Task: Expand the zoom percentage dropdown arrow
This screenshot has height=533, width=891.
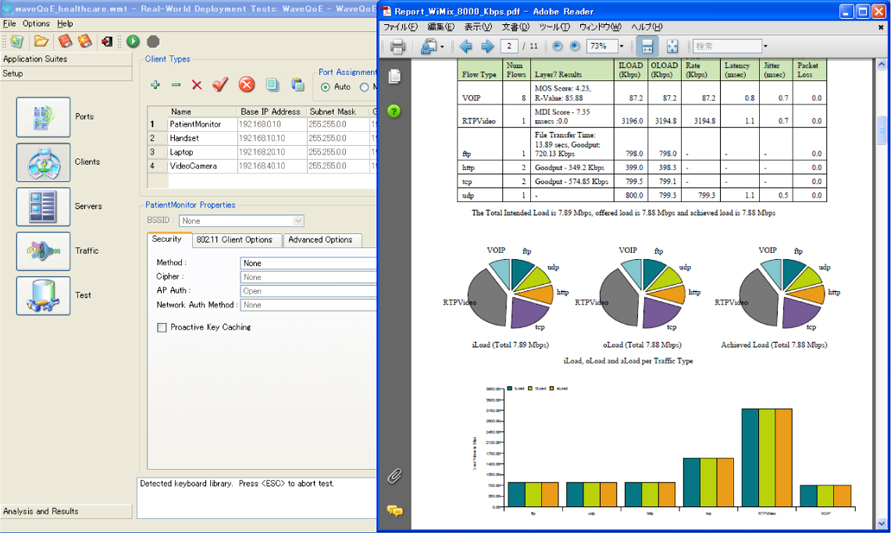Action: [x=622, y=46]
